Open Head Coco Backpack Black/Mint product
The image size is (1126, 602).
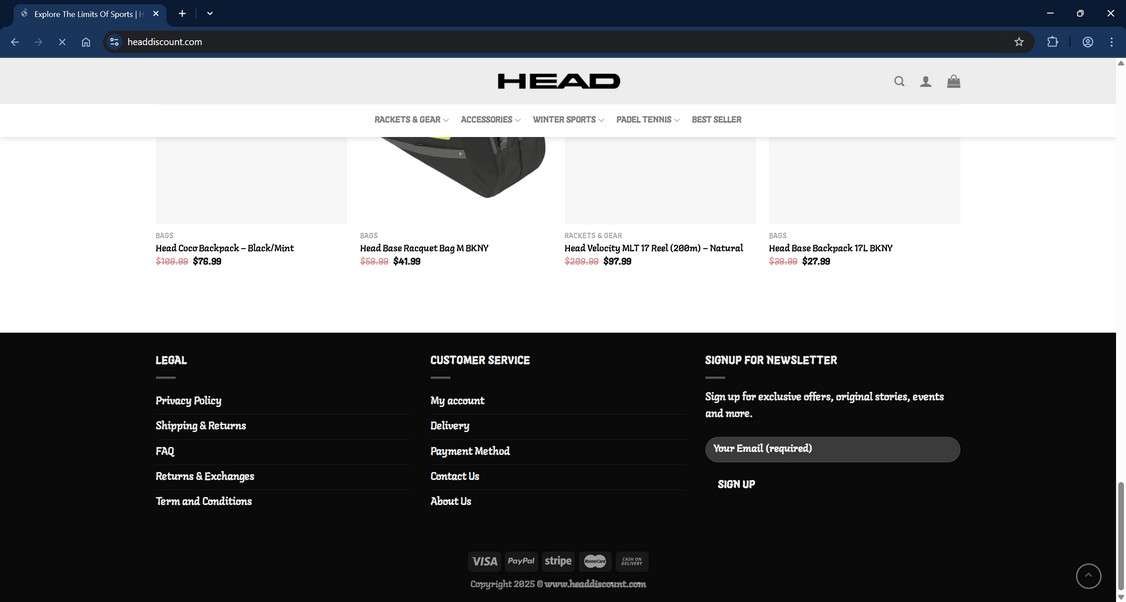pos(224,249)
